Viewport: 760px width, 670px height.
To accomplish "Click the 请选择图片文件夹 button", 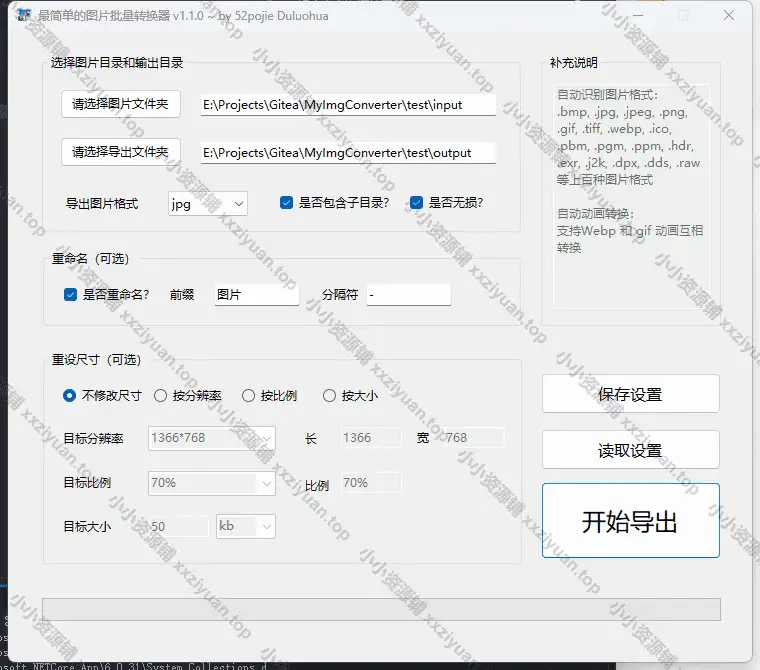I will (x=120, y=104).
